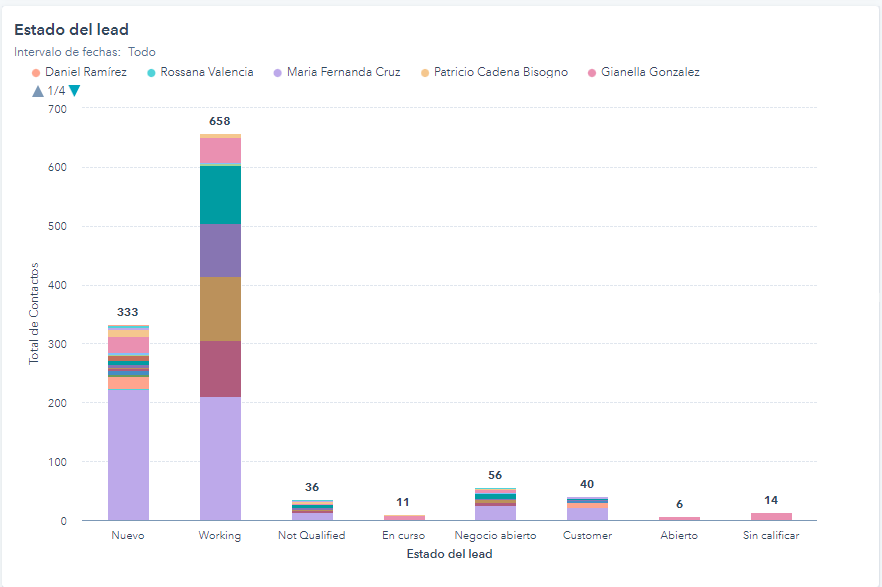Select maroon segment in Working bar
This screenshot has width=882, height=587.
(x=220, y=369)
